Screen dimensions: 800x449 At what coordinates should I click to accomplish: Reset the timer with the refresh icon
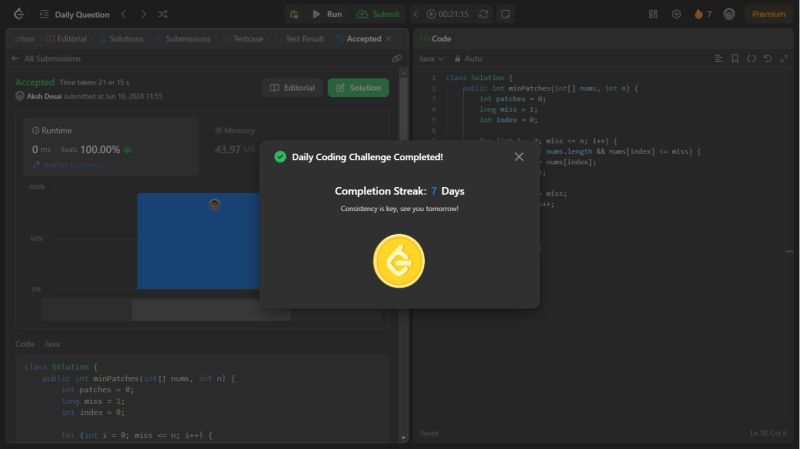[x=484, y=14]
